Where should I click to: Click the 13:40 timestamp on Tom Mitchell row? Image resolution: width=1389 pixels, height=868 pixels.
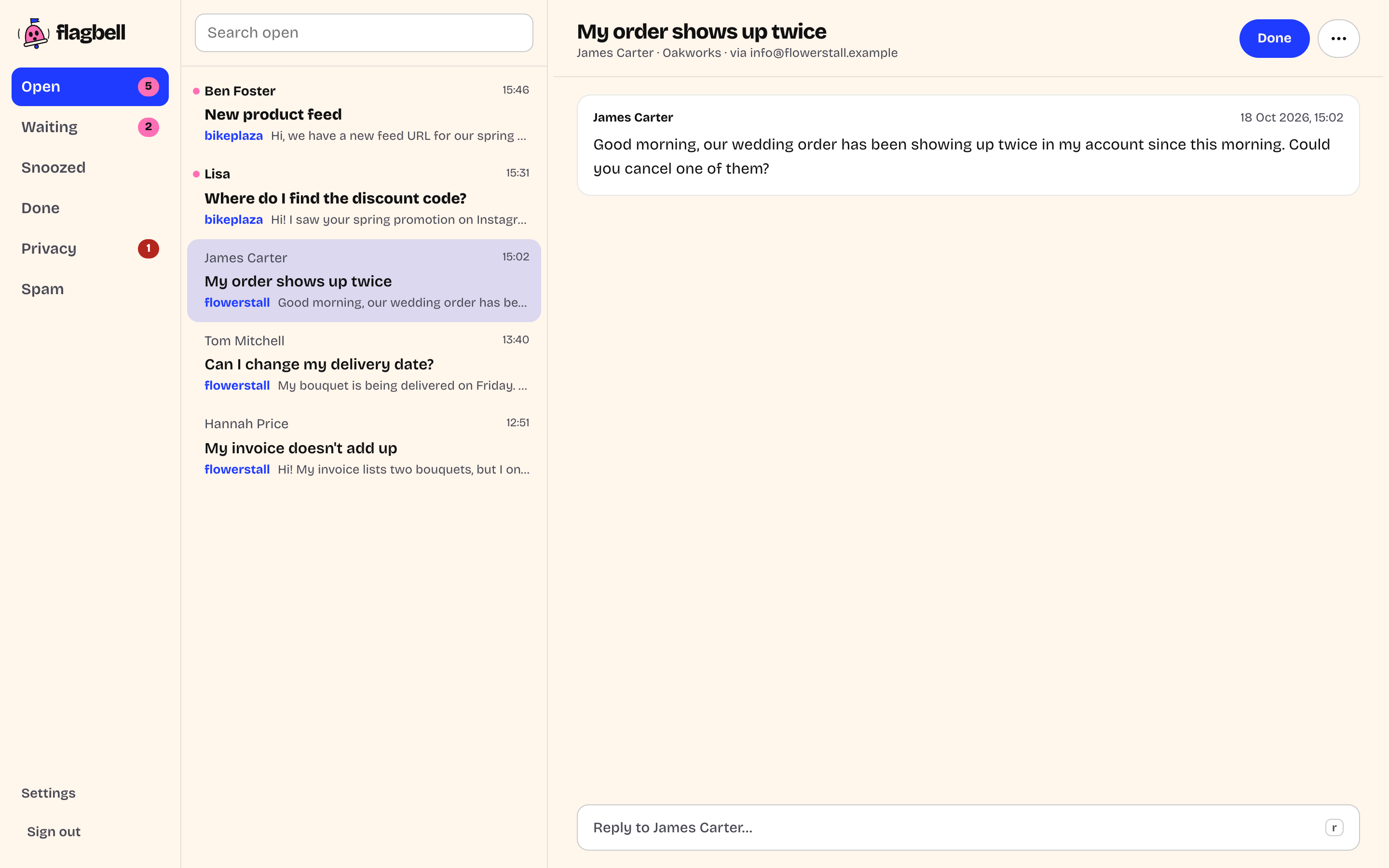click(516, 340)
